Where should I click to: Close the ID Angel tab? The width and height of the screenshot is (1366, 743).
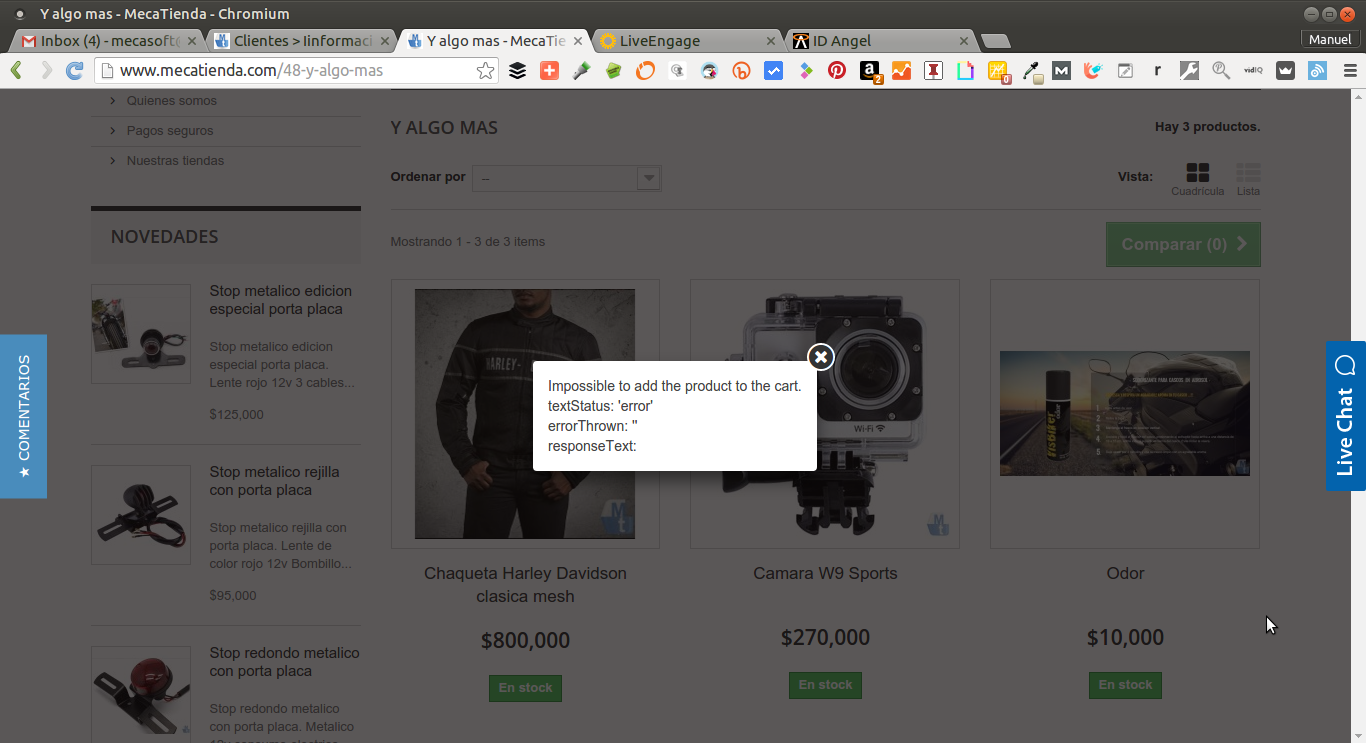(964, 41)
